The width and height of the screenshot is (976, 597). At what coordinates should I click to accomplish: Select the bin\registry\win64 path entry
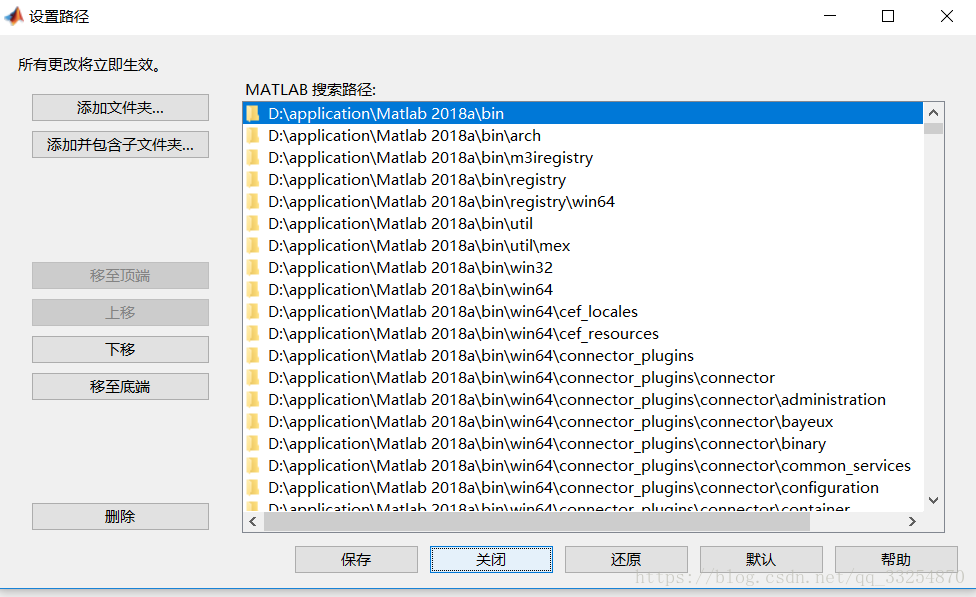[583, 202]
